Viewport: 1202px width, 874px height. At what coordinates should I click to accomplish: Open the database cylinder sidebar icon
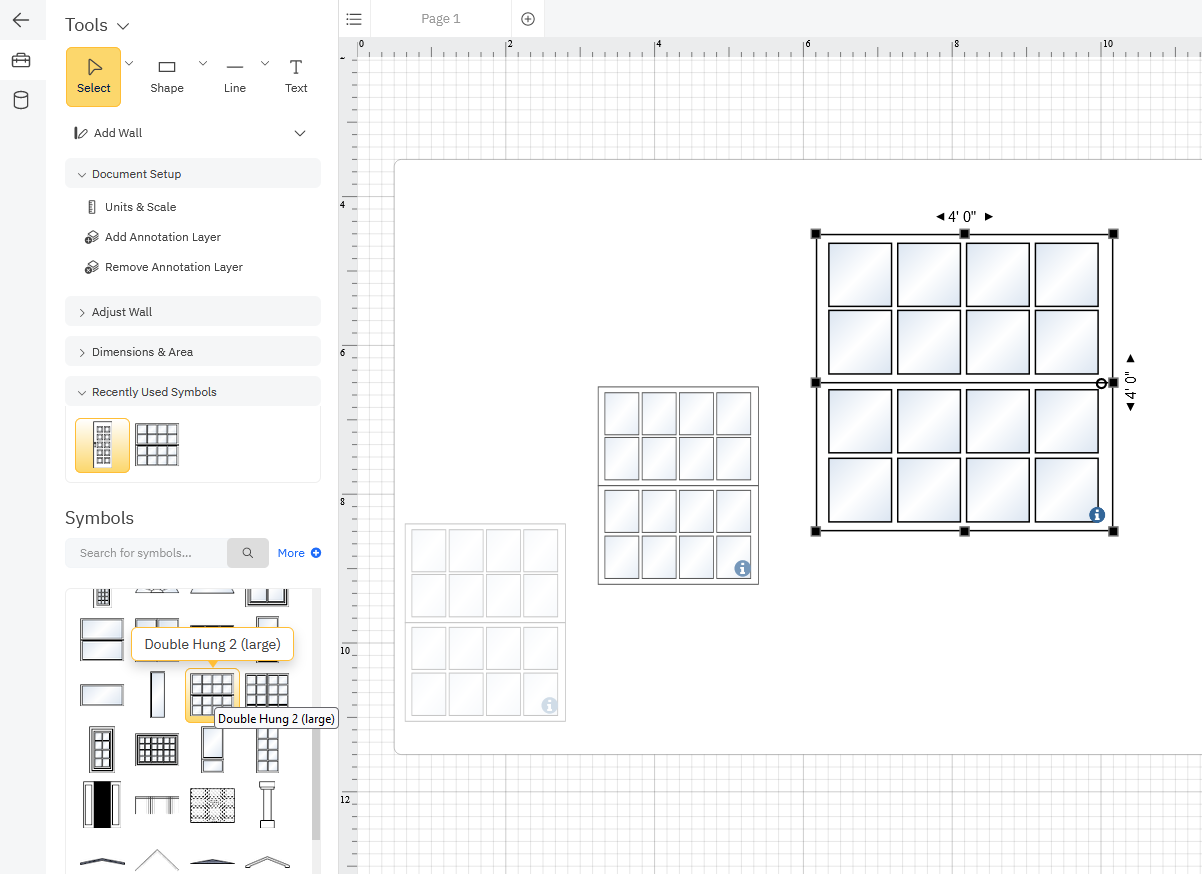click(21, 100)
